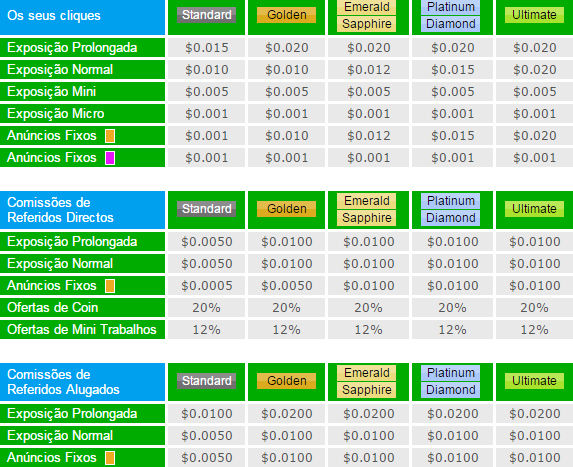Click Diamond badge in Referidos Directos header
The height and width of the screenshot is (467, 573).
[451, 218]
